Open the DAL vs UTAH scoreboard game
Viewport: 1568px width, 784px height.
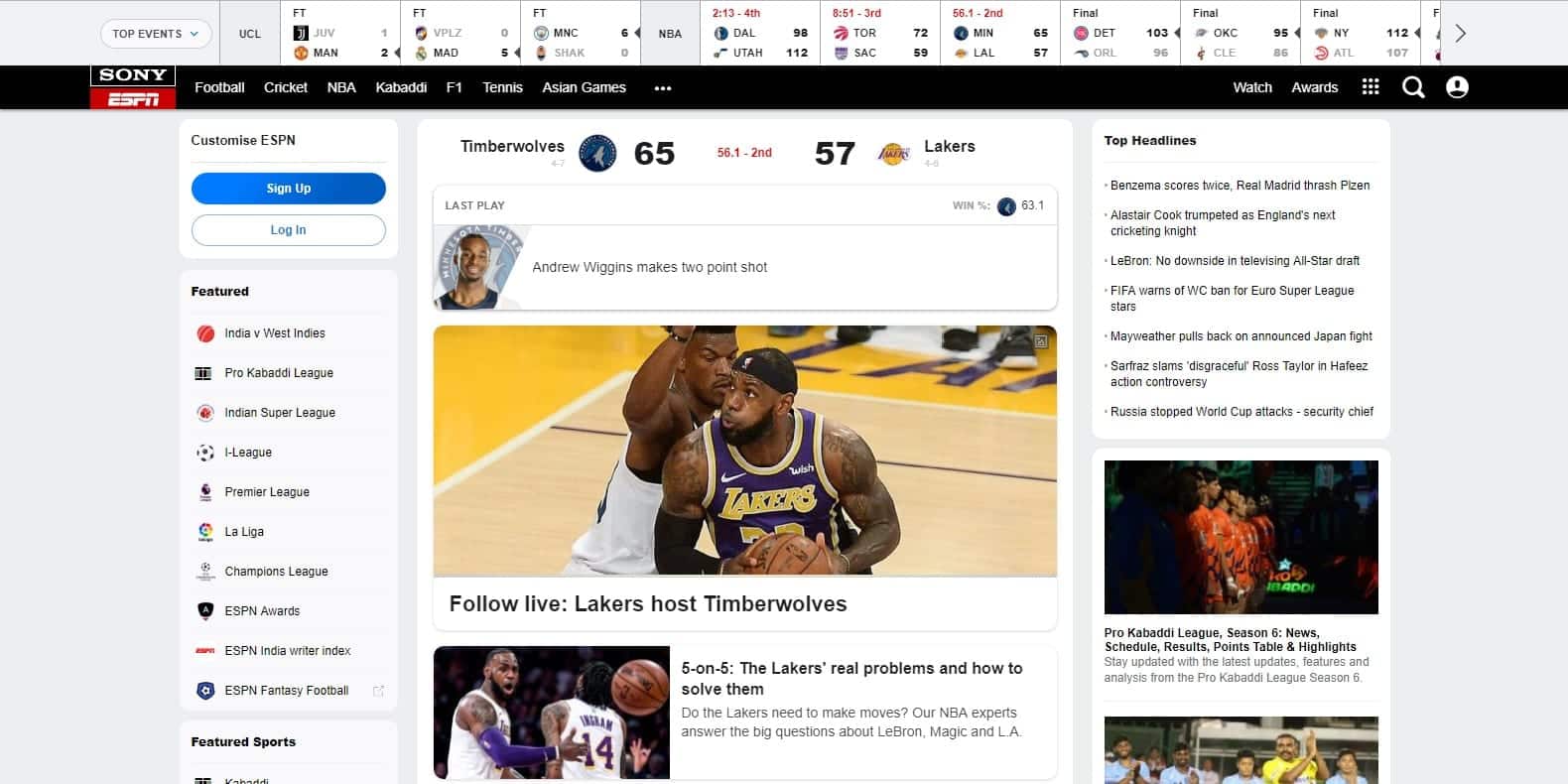759,33
